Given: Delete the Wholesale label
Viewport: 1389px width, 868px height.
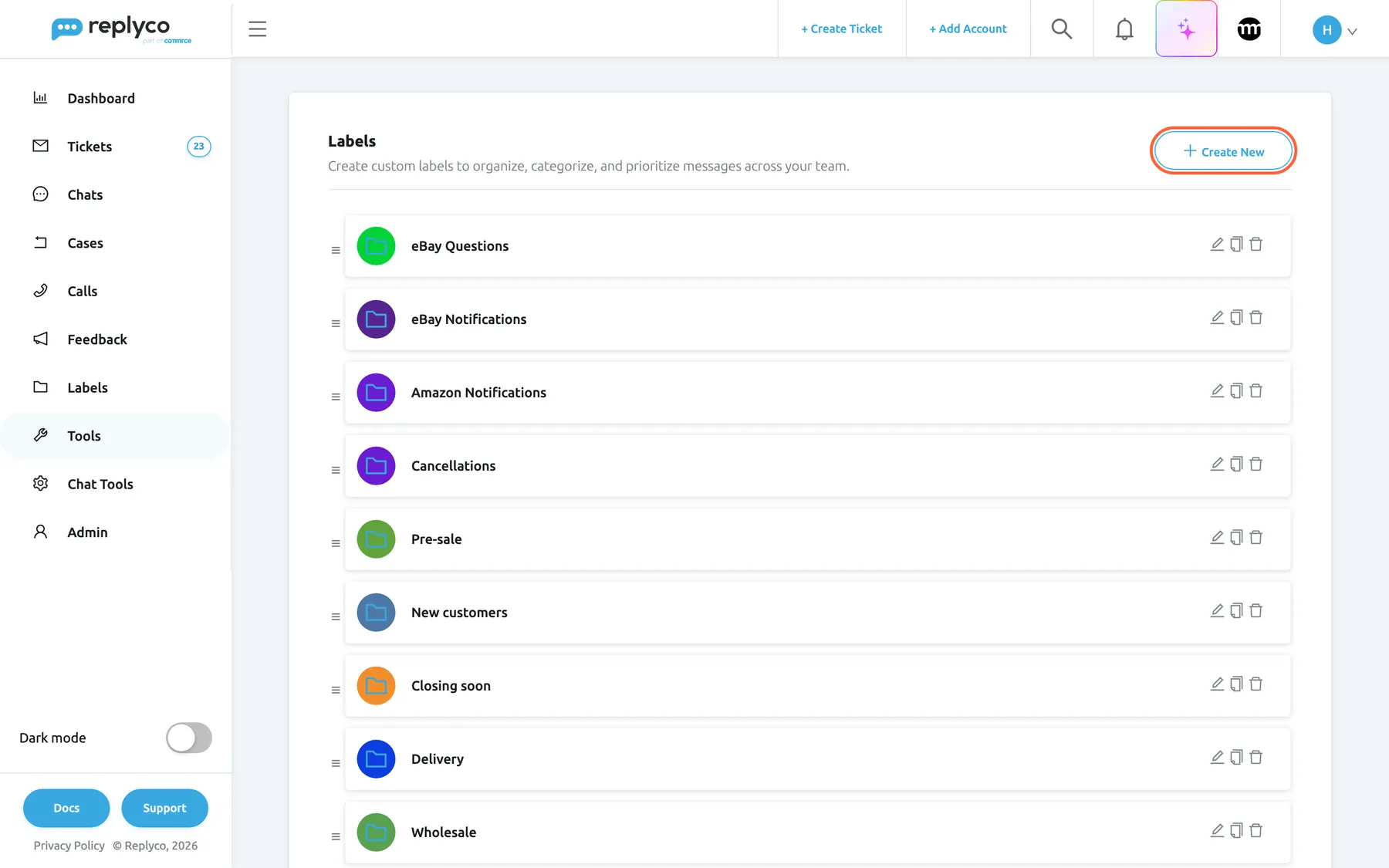Looking at the screenshot, I should (x=1256, y=831).
